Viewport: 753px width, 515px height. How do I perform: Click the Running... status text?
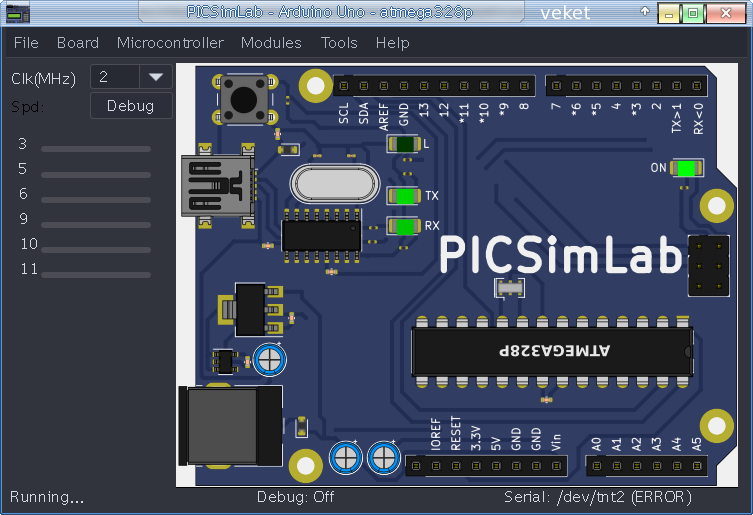[x=47, y=497]
